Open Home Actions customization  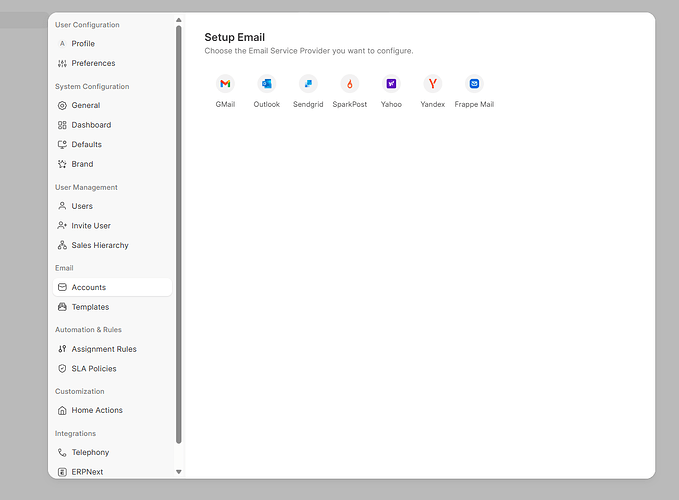coord(113,410)
